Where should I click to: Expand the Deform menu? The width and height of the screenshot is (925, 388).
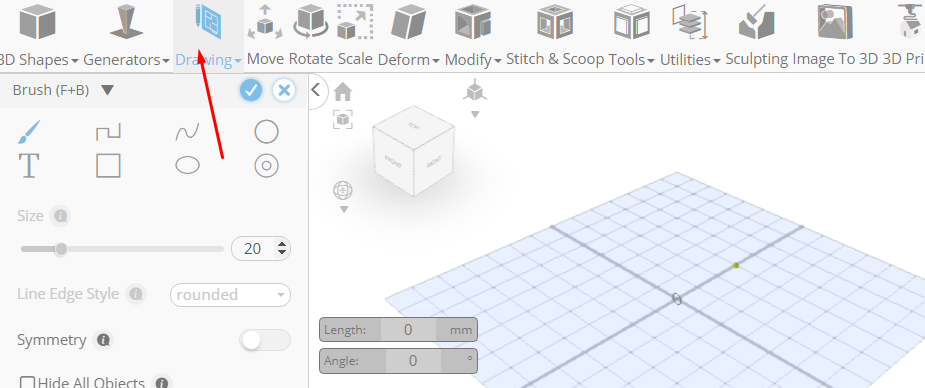435,61
